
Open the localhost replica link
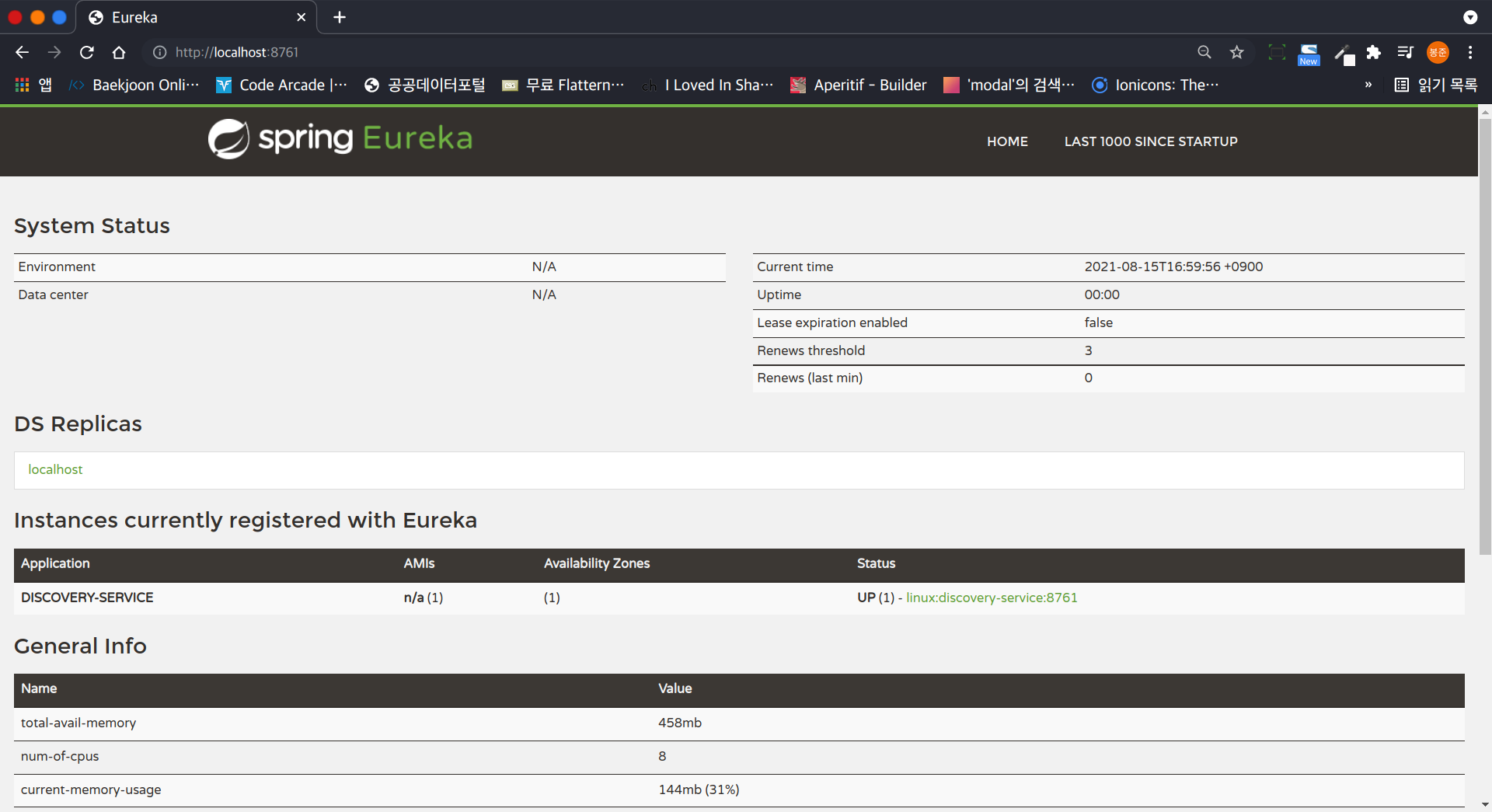click(x=55, y=469)
